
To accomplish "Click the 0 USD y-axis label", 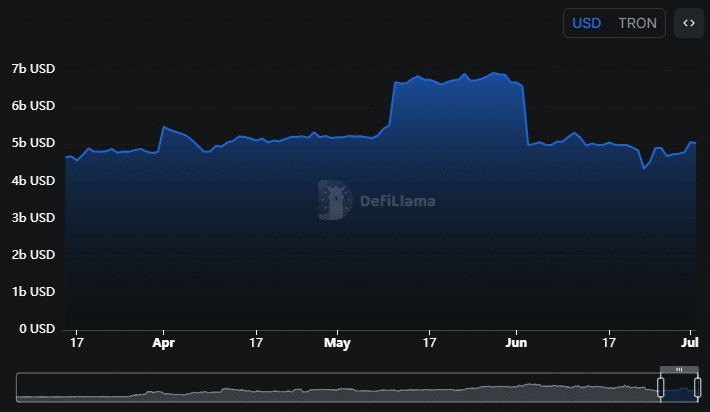I will [37, 329].
